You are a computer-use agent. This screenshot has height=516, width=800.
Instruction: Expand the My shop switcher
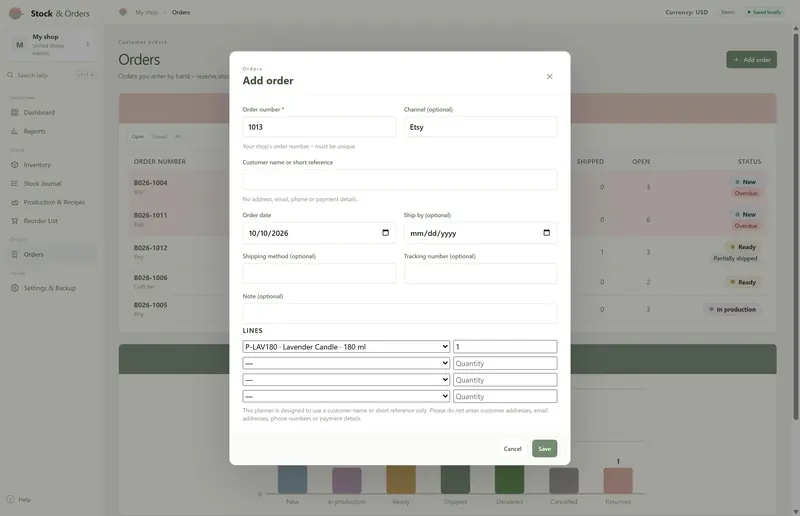(x=88, y=44)
